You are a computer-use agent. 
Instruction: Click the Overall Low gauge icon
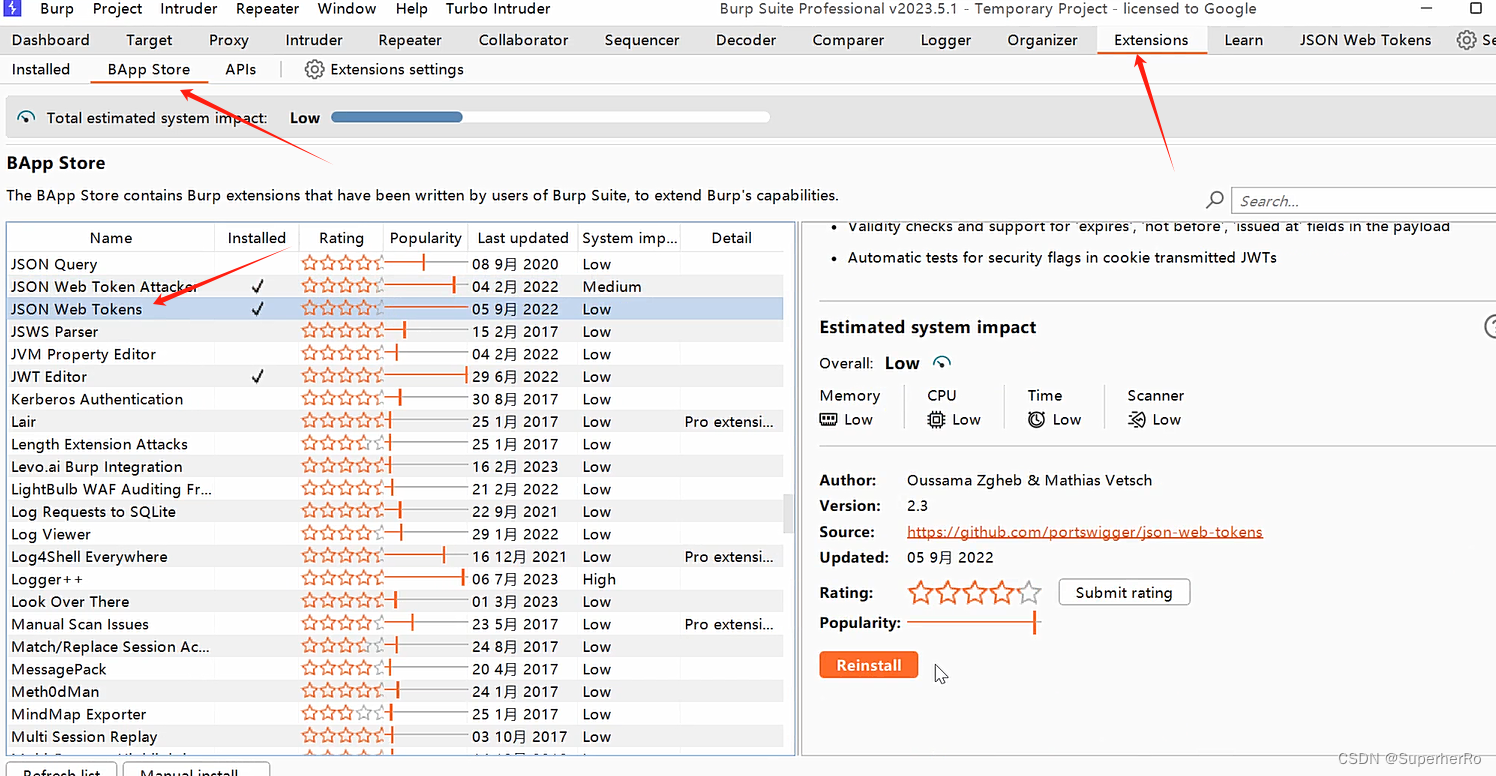tap(941, 362)
